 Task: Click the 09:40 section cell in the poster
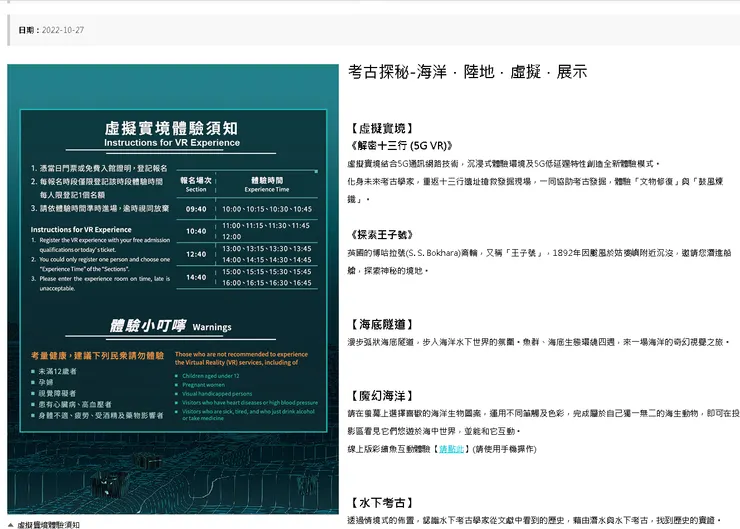196,209
